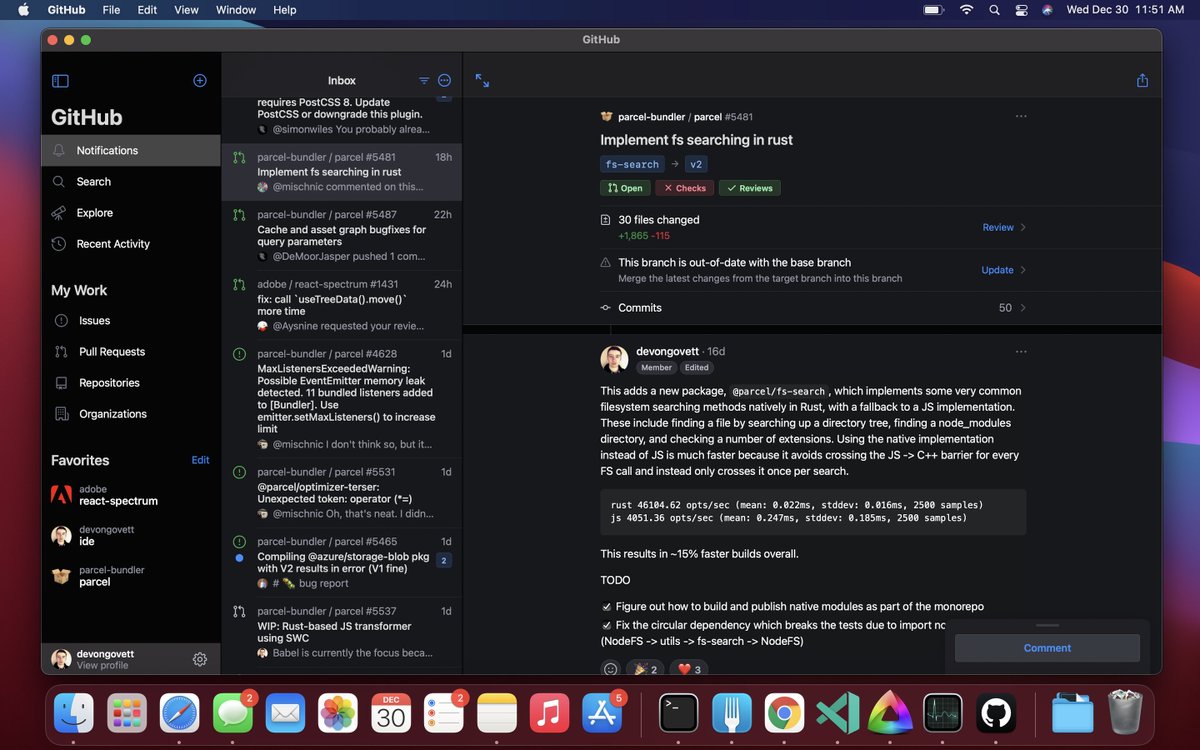The width and height of the screenshot is (1200, 750).
Task: Click the share icon at top right
Action: coord(1142,81)
